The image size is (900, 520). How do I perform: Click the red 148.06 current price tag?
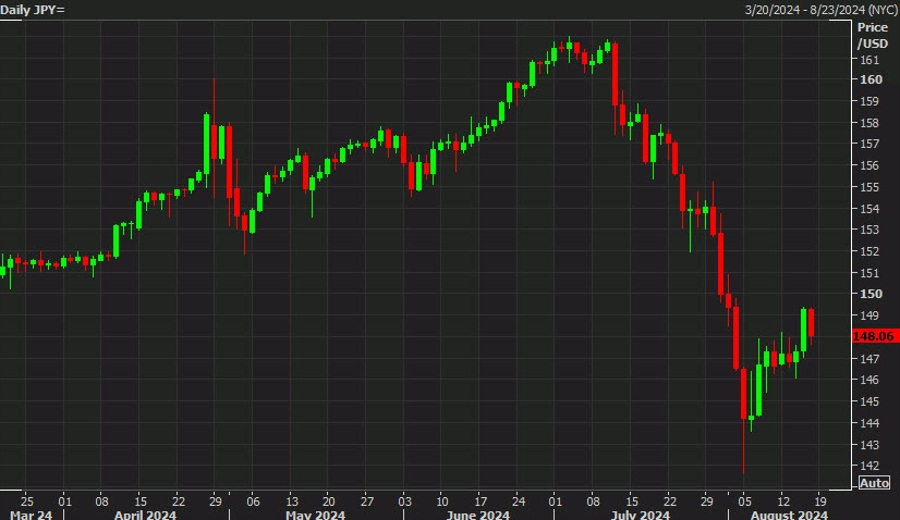[x=875, y=336]
